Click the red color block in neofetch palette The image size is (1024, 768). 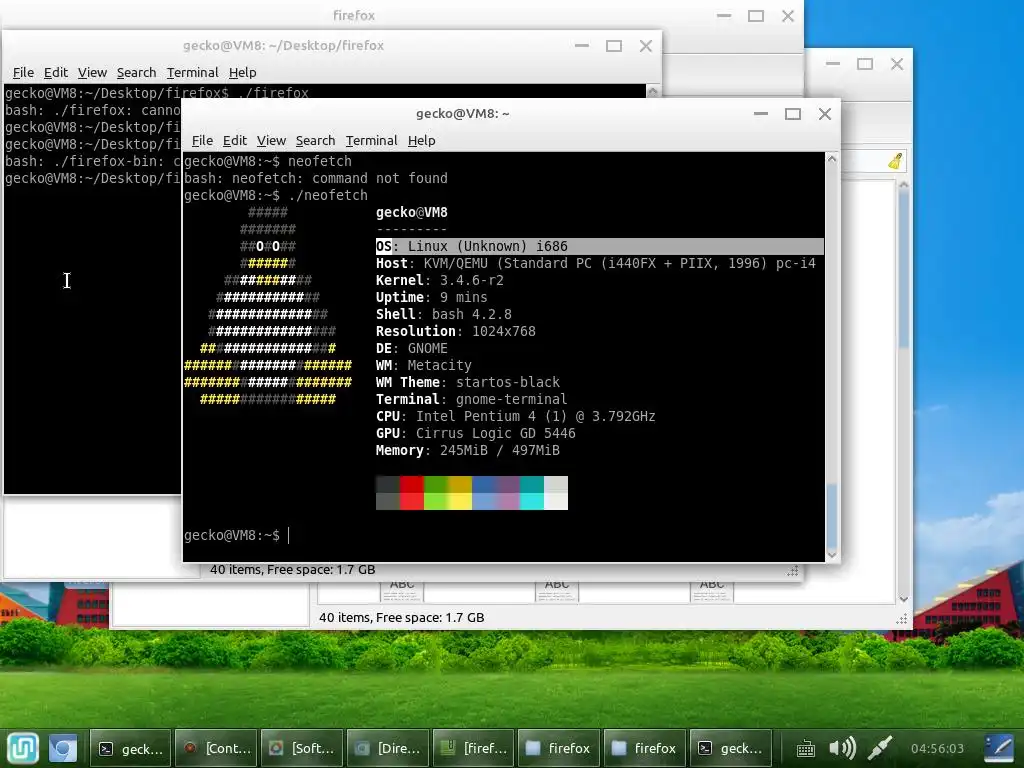[x=412, y=493]
